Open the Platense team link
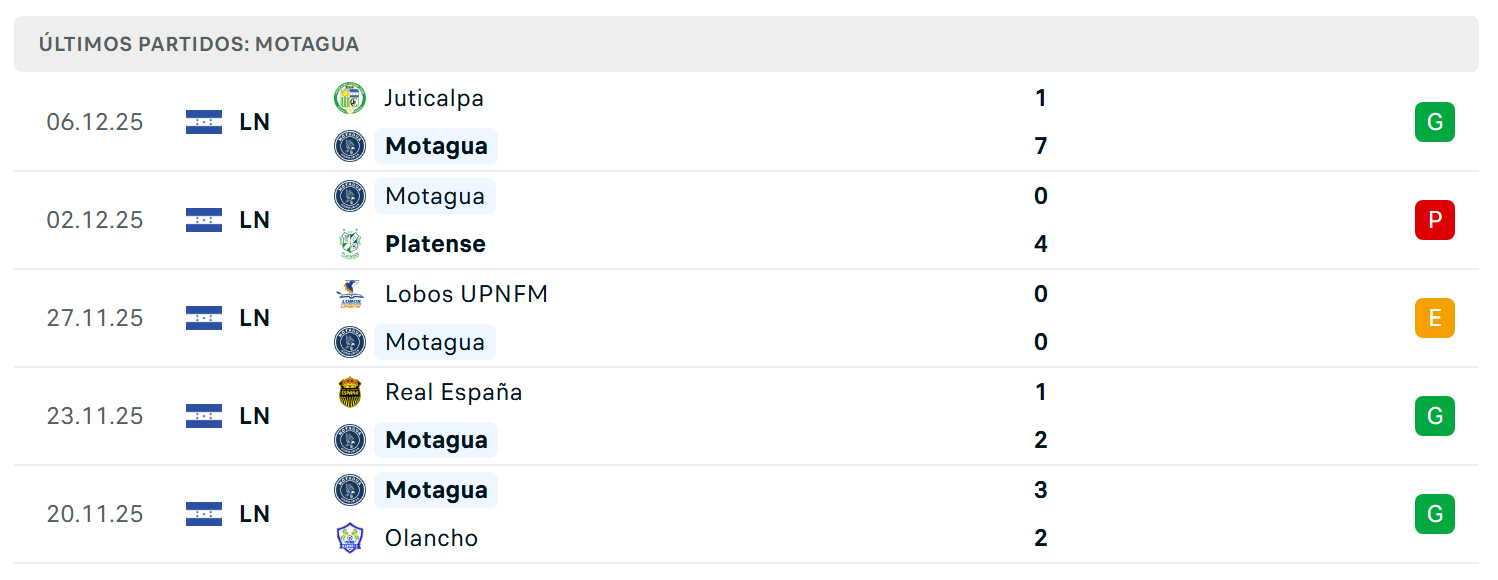Image resolution: width=1498 pixels, height=580 pixels. pos(435,244)
